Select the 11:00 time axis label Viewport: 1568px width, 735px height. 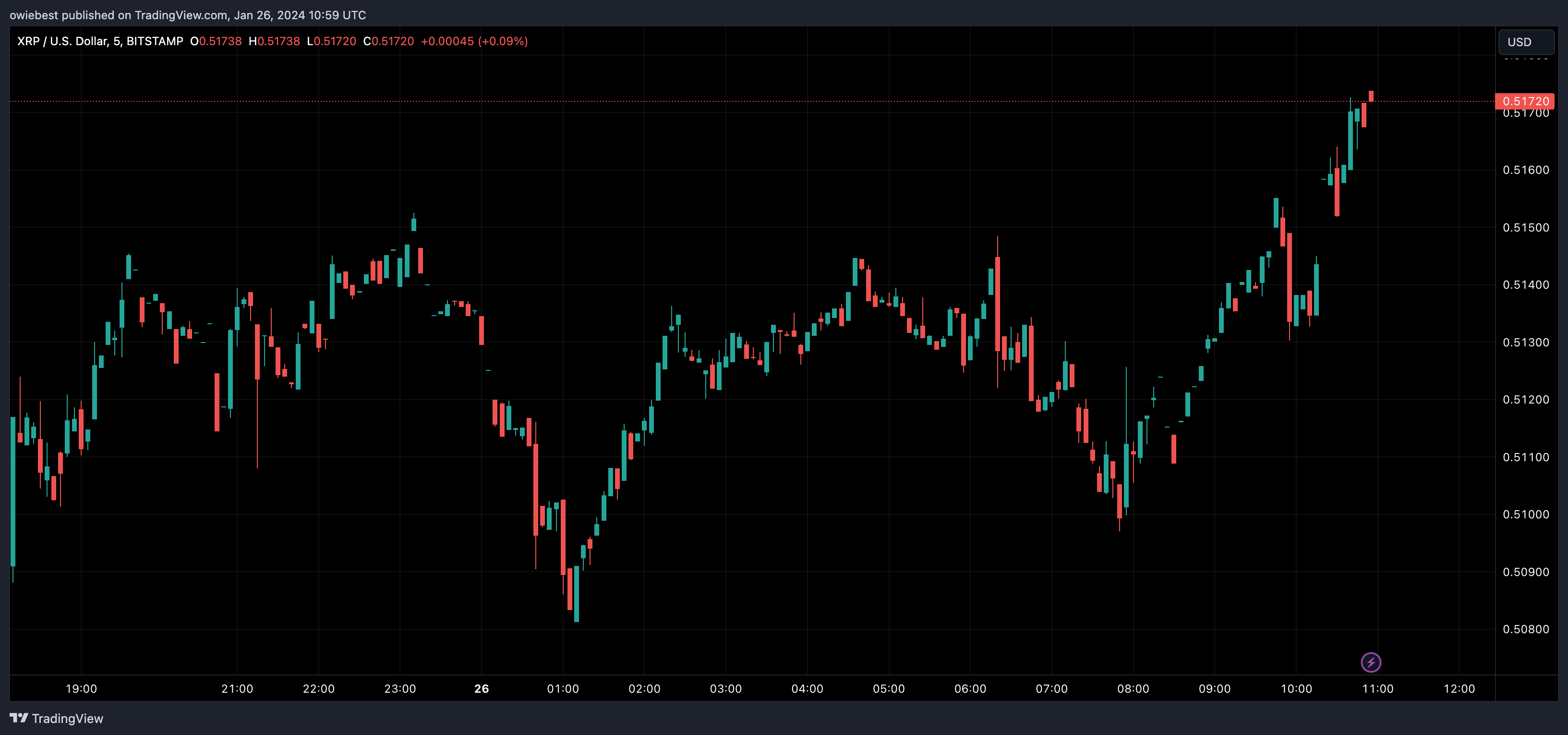click(x=1377, y=689)
